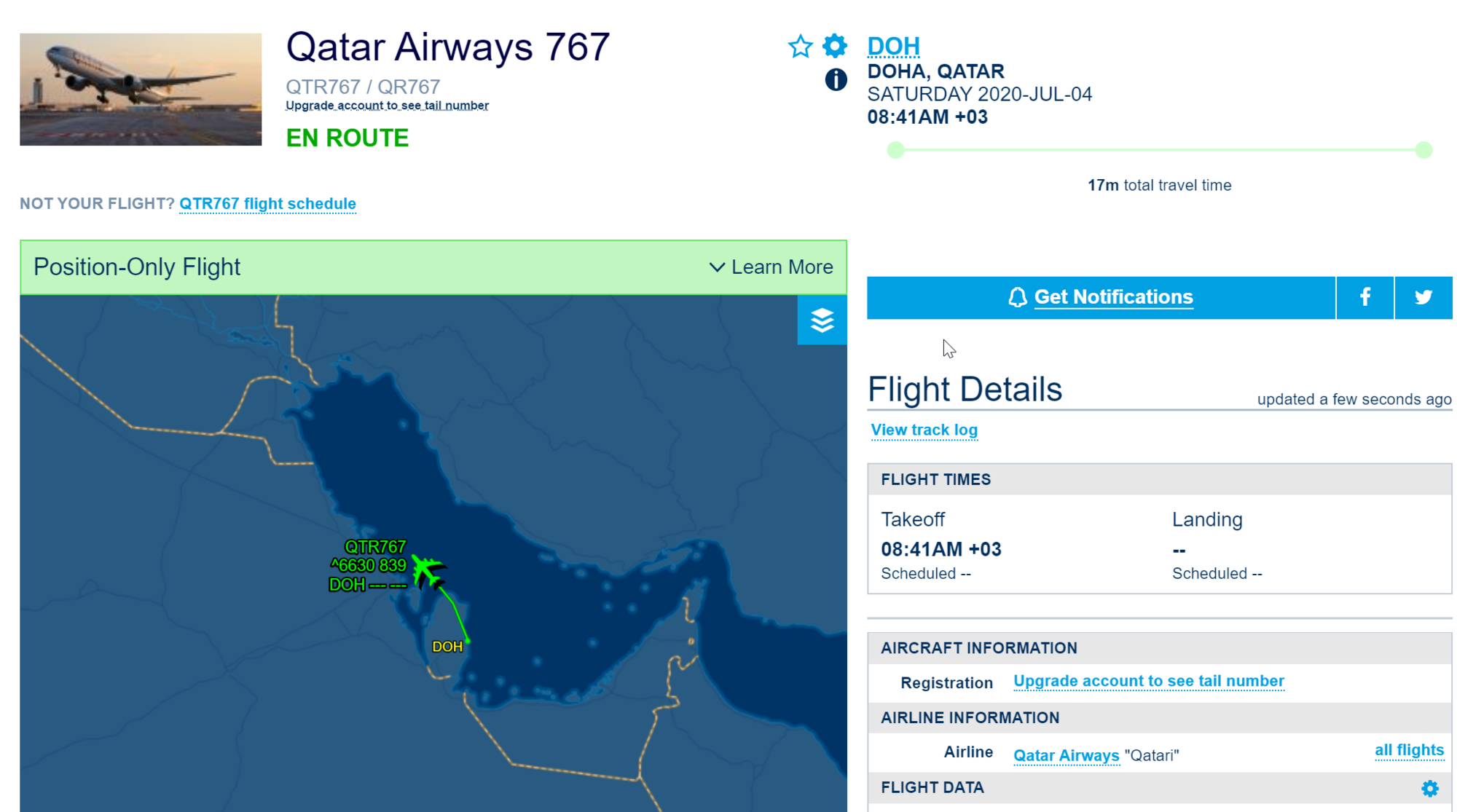Screen dimensions: 1457x812
Task: Share flight on Twitter
Action: click(x=1423, y=297)
